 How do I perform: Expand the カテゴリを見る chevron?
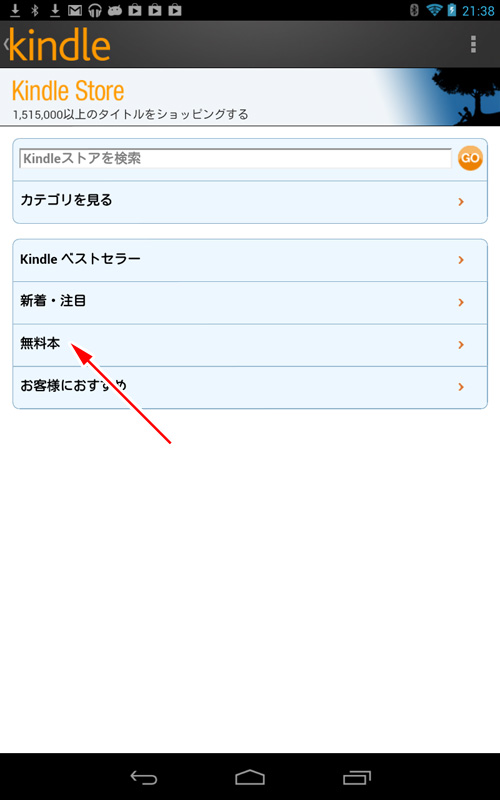click(461, 202)
